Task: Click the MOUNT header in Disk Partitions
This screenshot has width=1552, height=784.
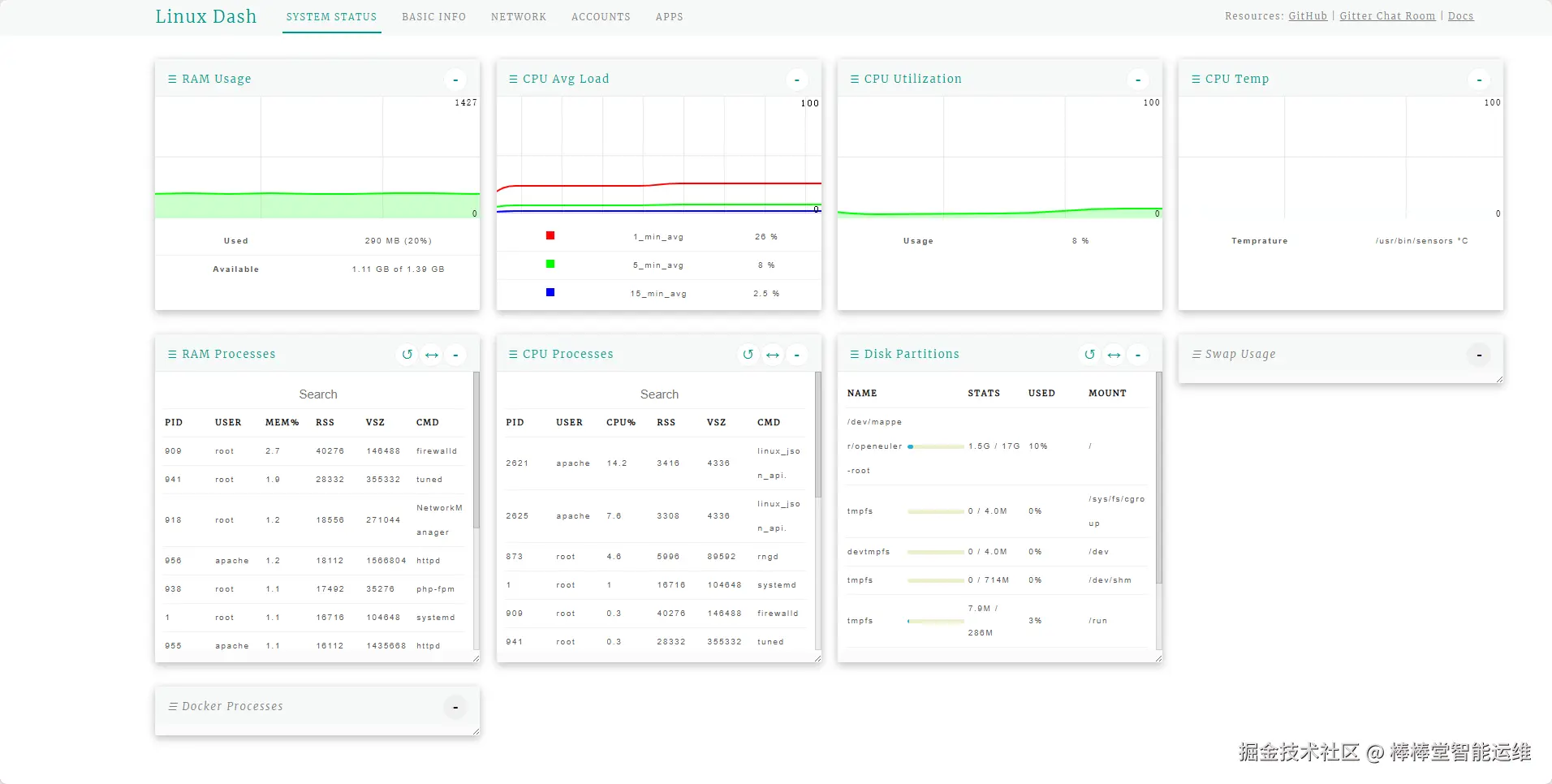Action: (x=1107, y=394)
